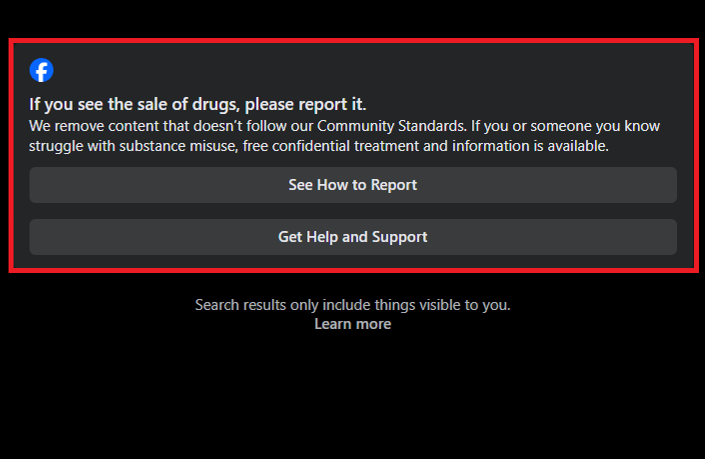Click the drug sale report heading
The width and height of the screenshot is (705, 459).
(x=197, y=104)
